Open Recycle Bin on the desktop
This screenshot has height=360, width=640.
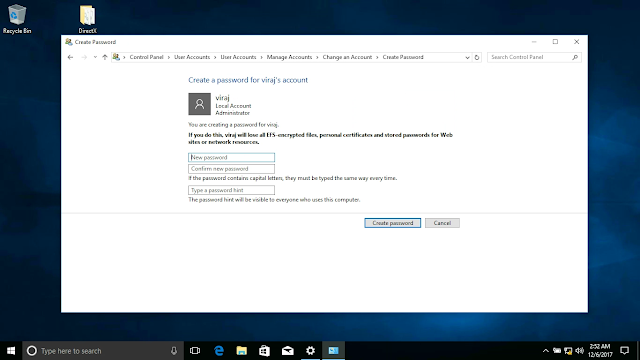click(17, 19)
